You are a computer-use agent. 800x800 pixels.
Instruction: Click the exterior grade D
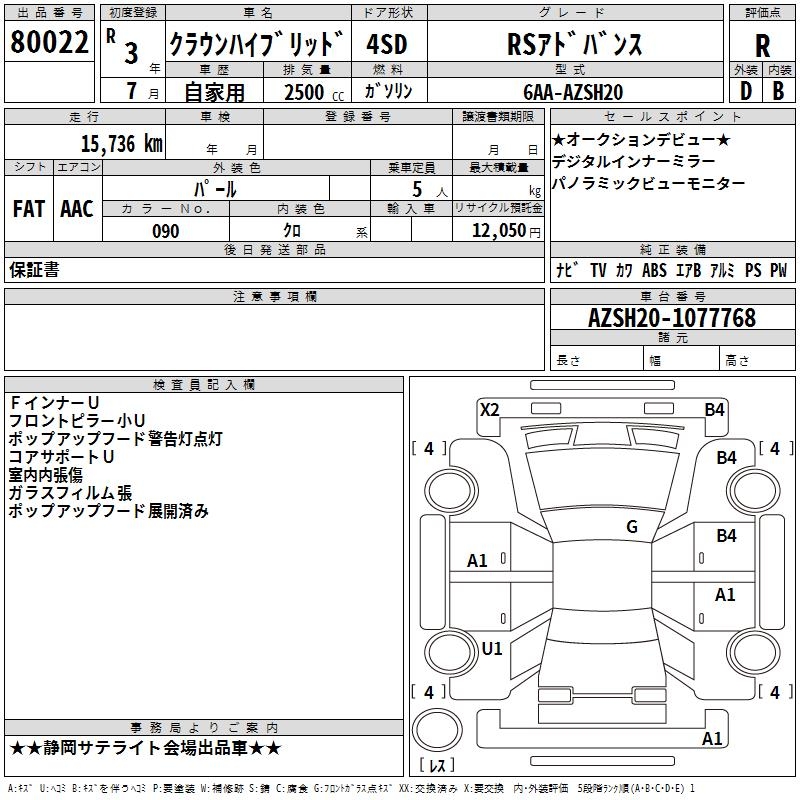(746, 91)
